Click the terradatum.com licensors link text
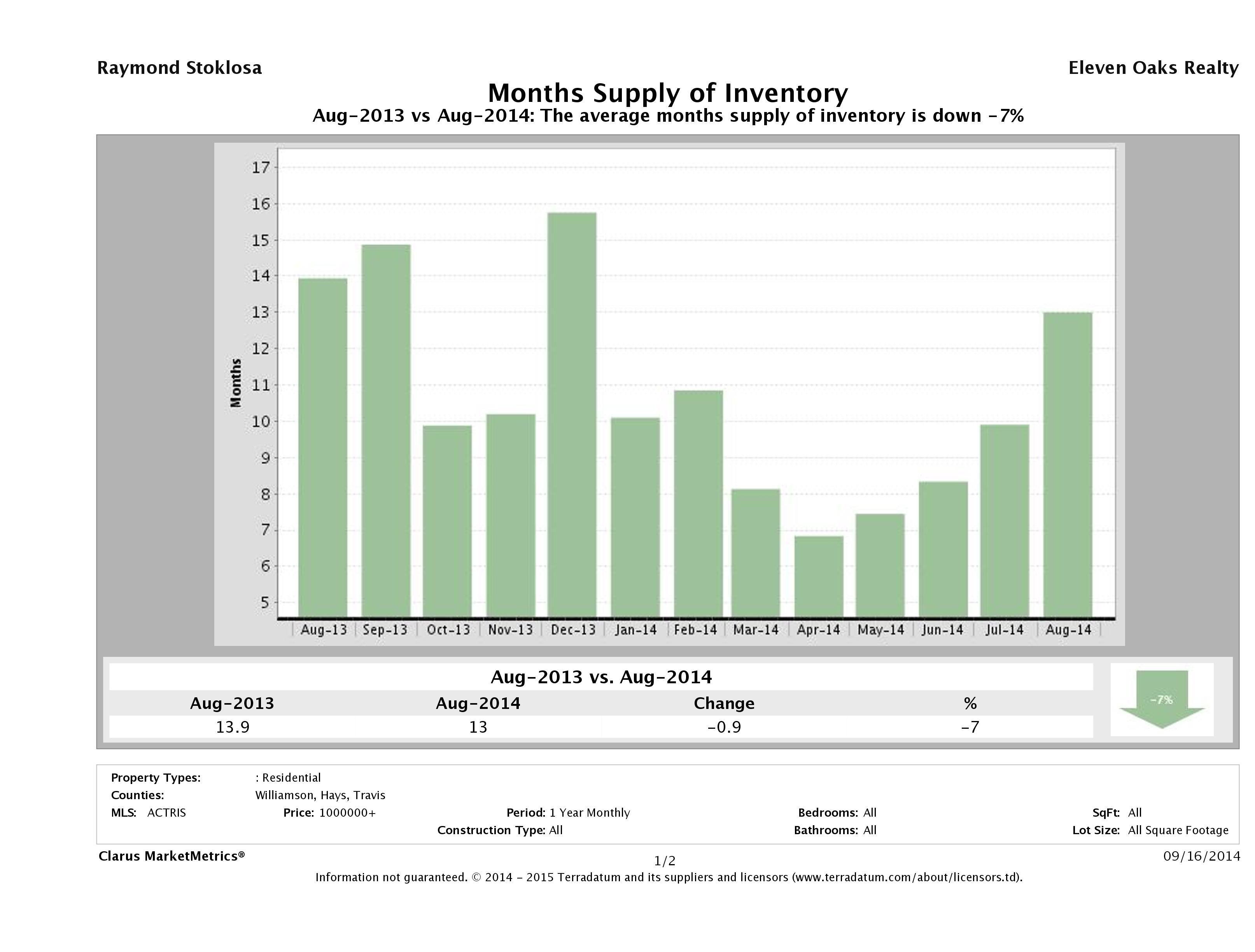Screen dimensions: 1255x952 [x=906, y=877]
